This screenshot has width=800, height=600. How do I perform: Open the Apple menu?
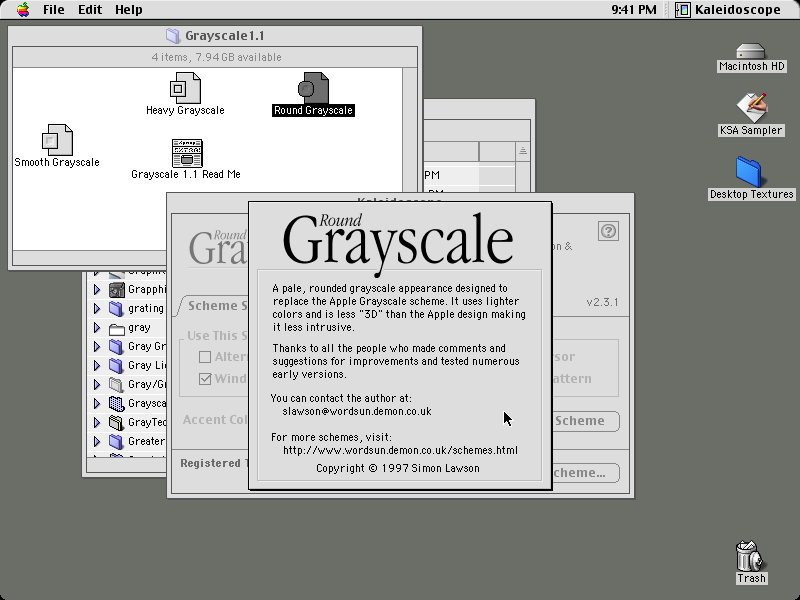click(23, 10)
